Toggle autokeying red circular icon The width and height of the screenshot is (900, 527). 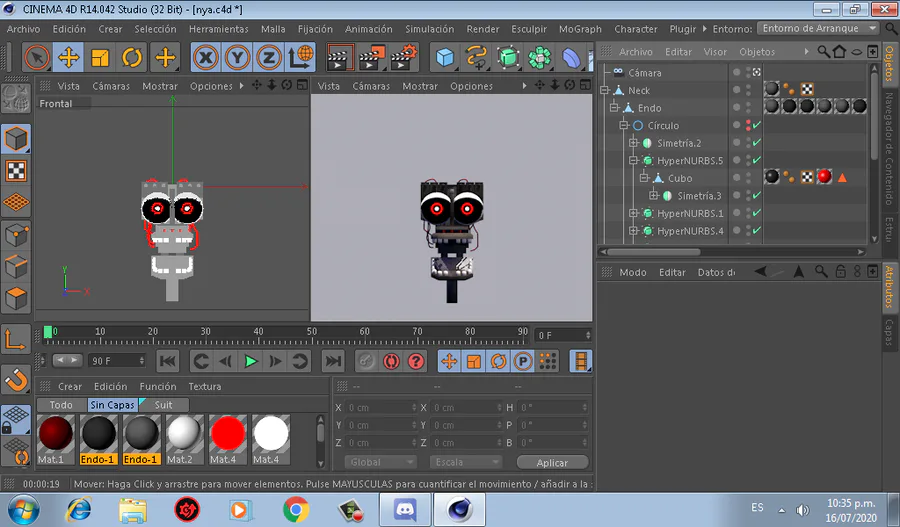[x=391, y=361]
